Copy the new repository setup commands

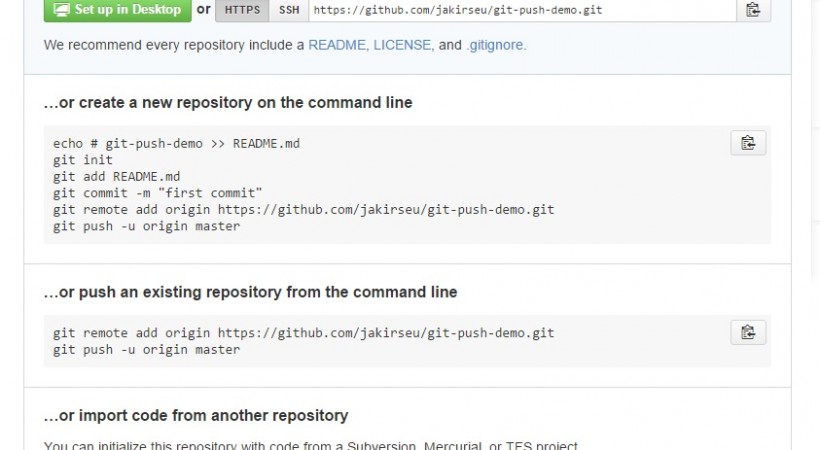point(747,143)
